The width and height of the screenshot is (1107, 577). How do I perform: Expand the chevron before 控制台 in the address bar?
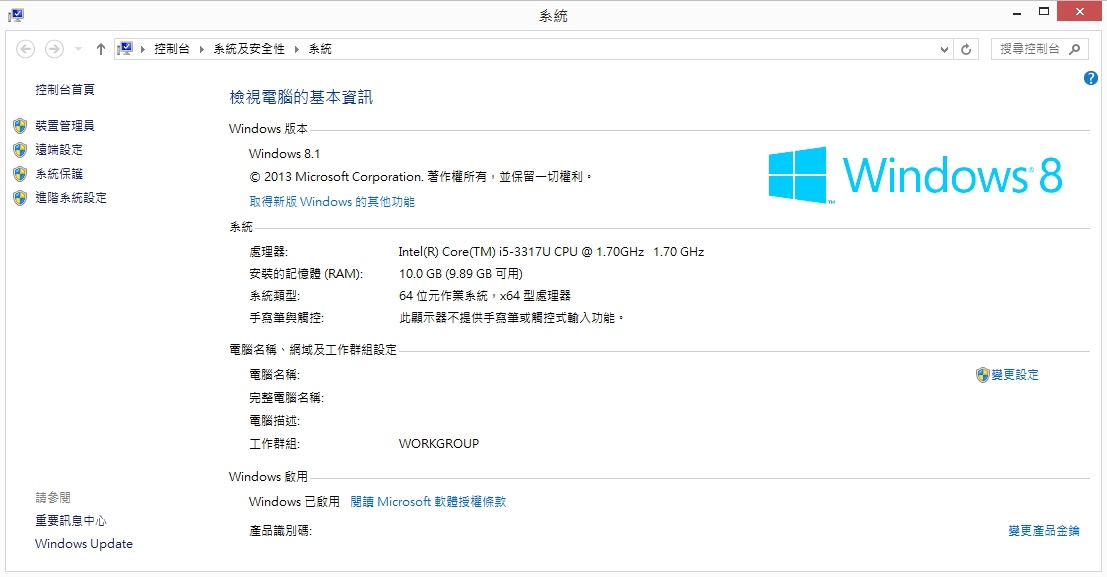[143, 49]
